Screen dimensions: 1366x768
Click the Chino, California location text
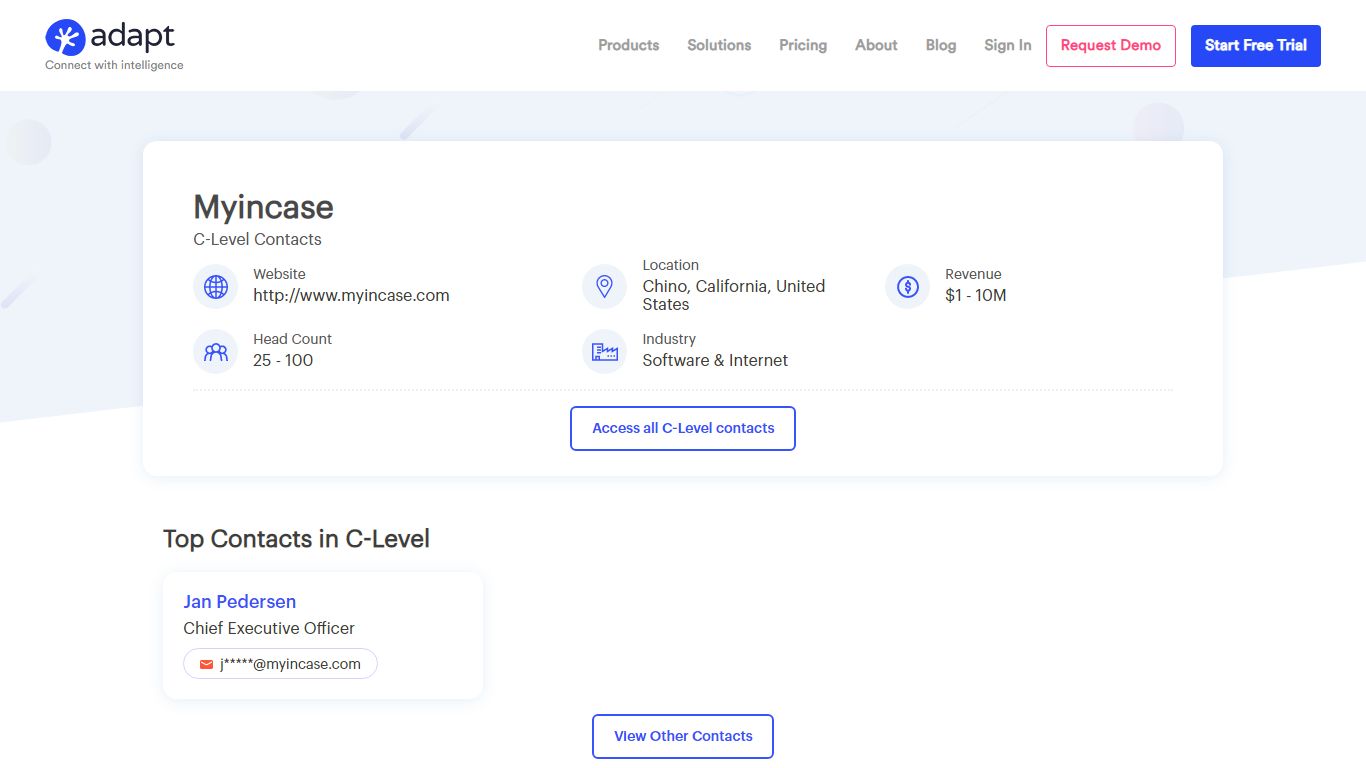coord(734,295)
